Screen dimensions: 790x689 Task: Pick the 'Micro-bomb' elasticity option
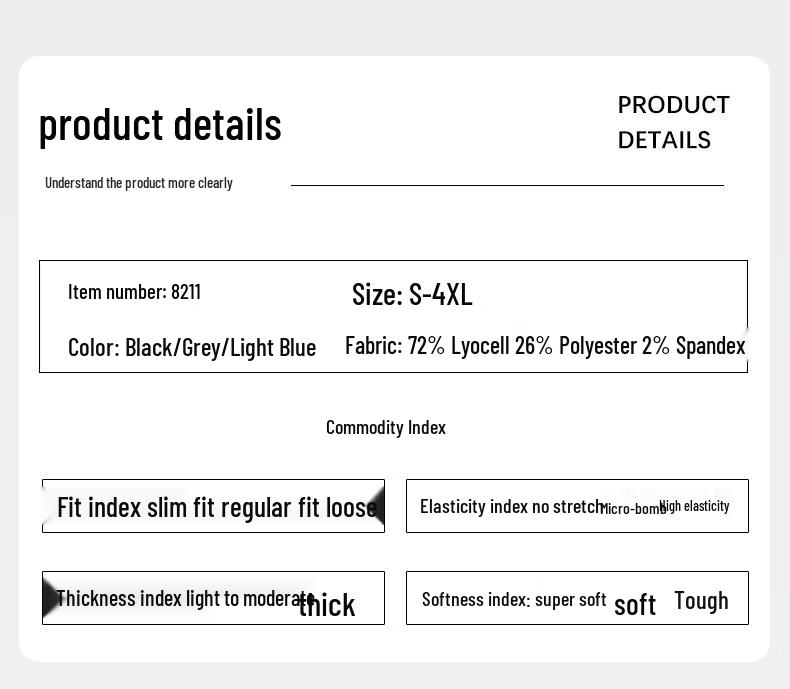pyautogui.click(x=634, y=509)
